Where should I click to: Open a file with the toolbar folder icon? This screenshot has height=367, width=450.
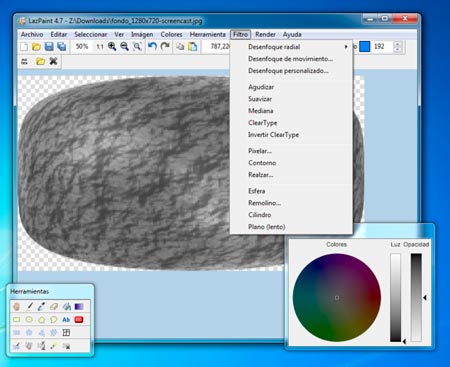(x=36, y=47)
